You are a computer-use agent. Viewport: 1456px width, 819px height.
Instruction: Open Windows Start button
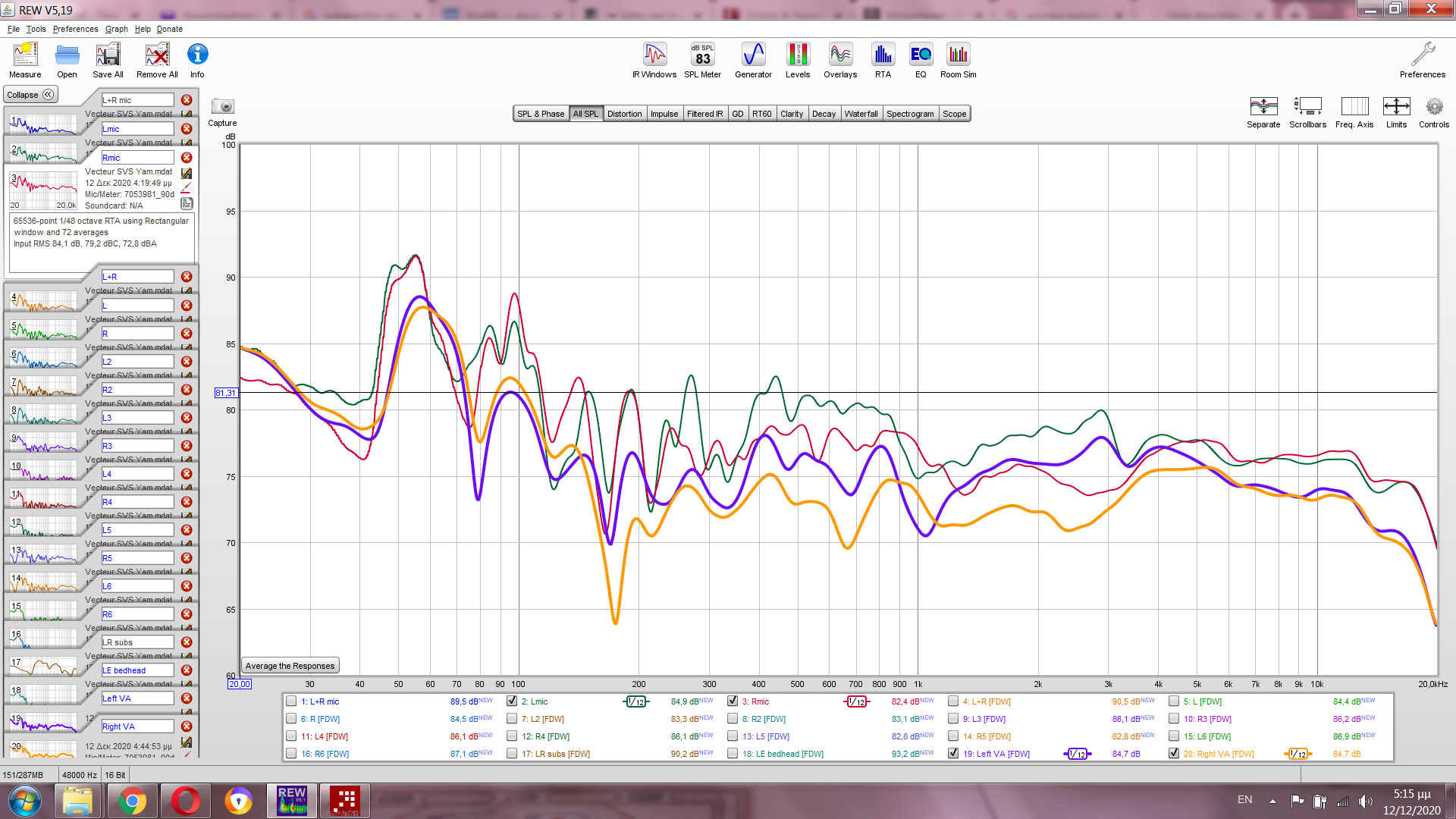[24, 801]
